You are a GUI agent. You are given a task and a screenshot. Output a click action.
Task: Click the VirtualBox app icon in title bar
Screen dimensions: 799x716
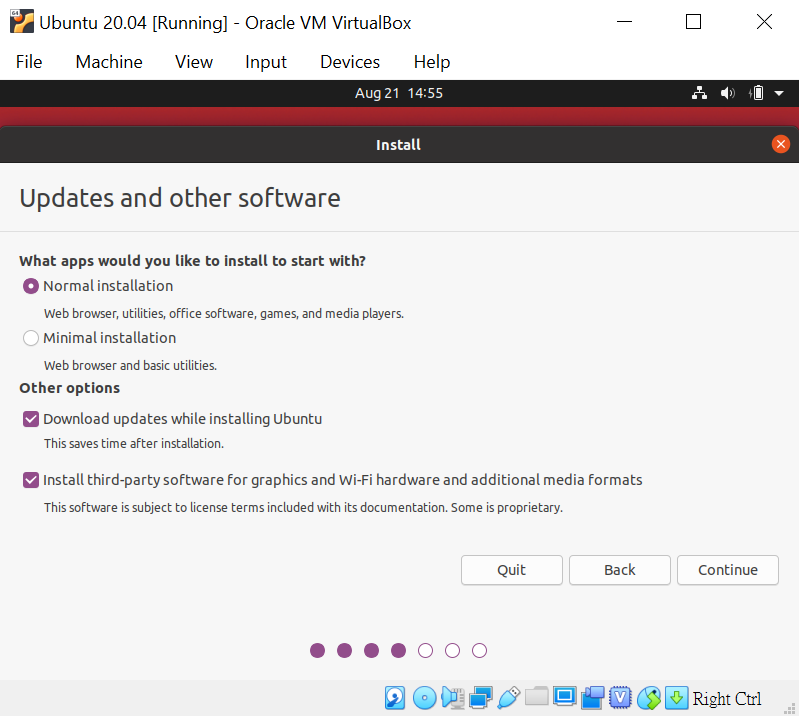click(21, 22)
